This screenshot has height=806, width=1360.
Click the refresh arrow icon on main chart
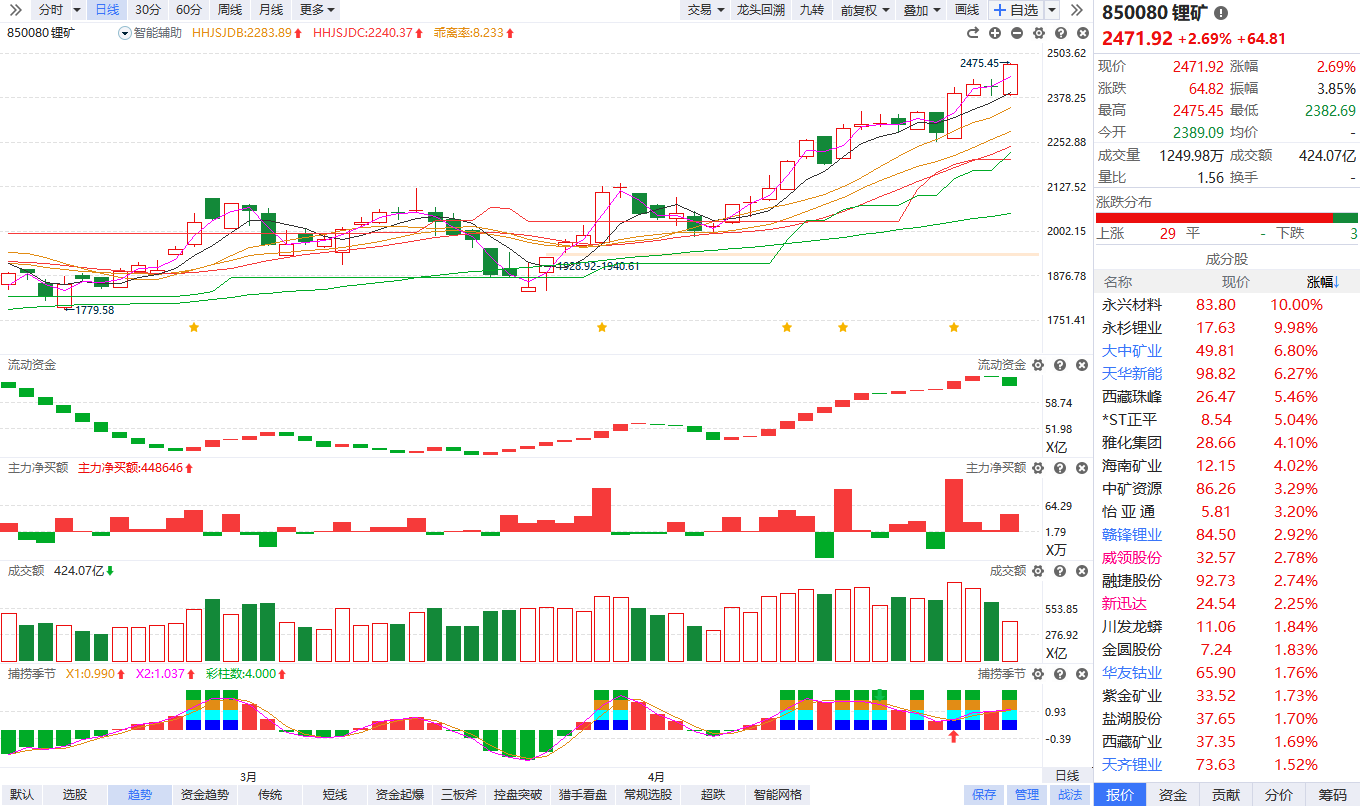click(x=1038, y=33)
